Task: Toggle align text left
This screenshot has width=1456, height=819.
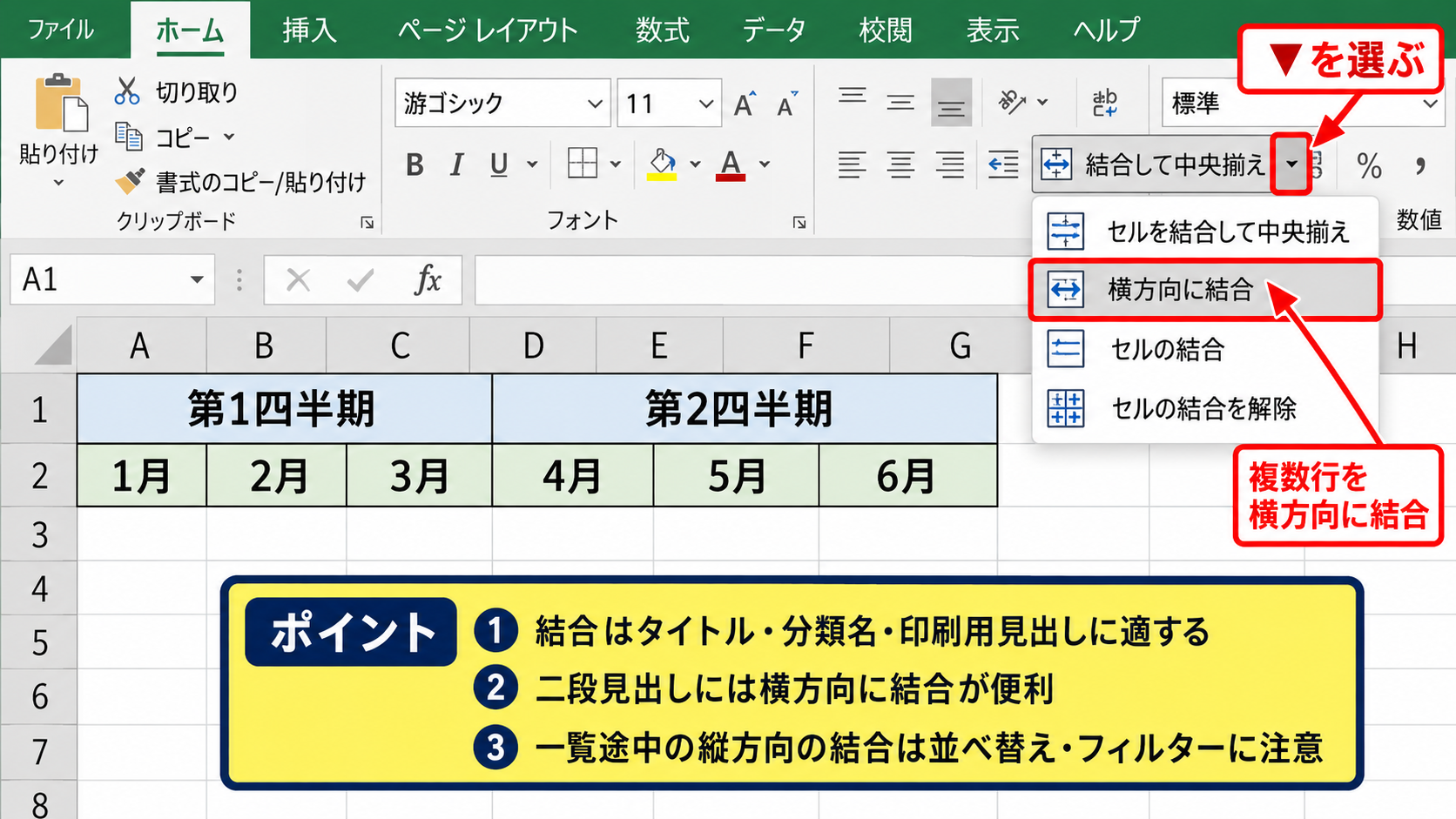Action: 852,164
